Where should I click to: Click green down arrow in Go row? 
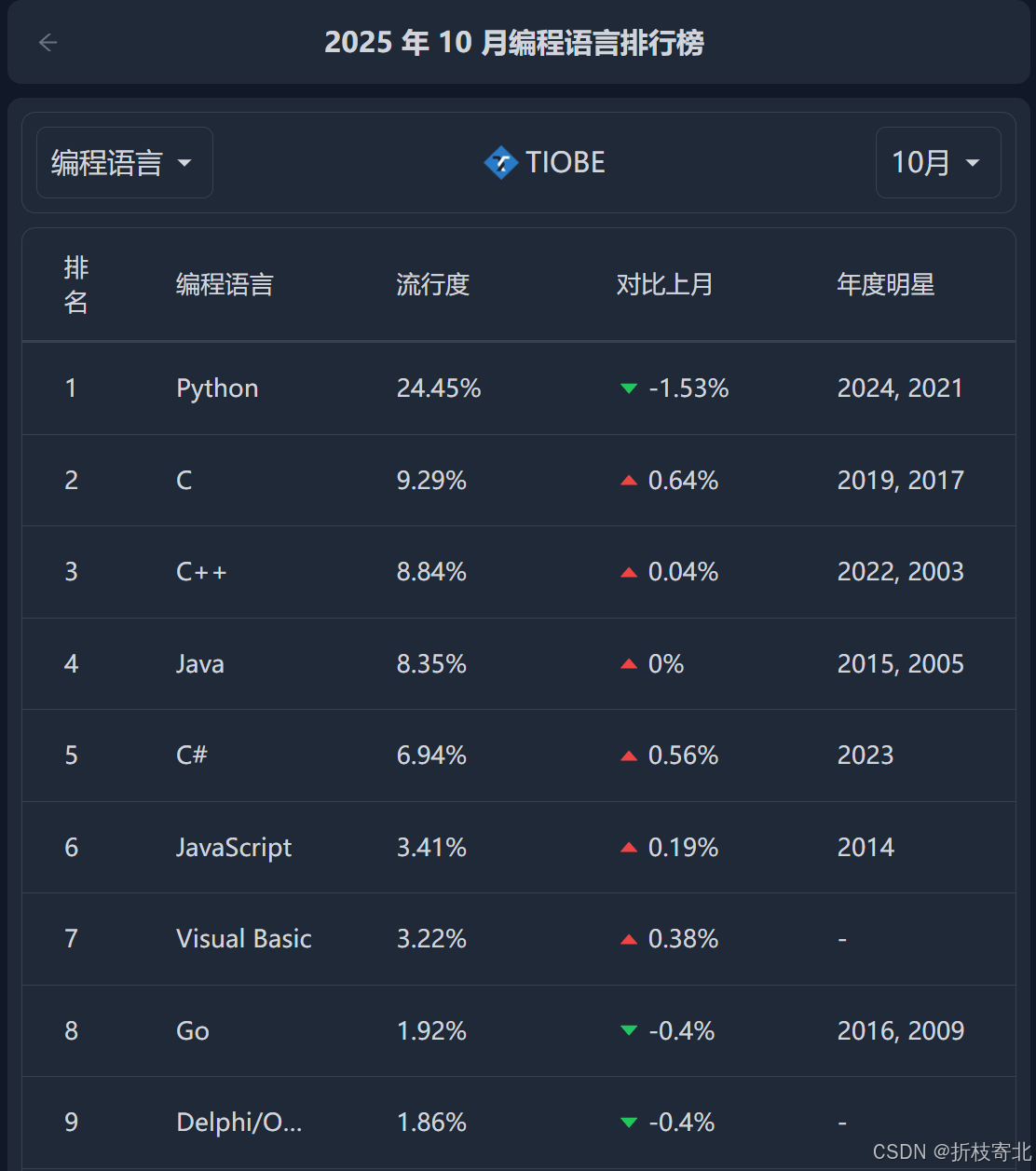[x=629, y=1031]
